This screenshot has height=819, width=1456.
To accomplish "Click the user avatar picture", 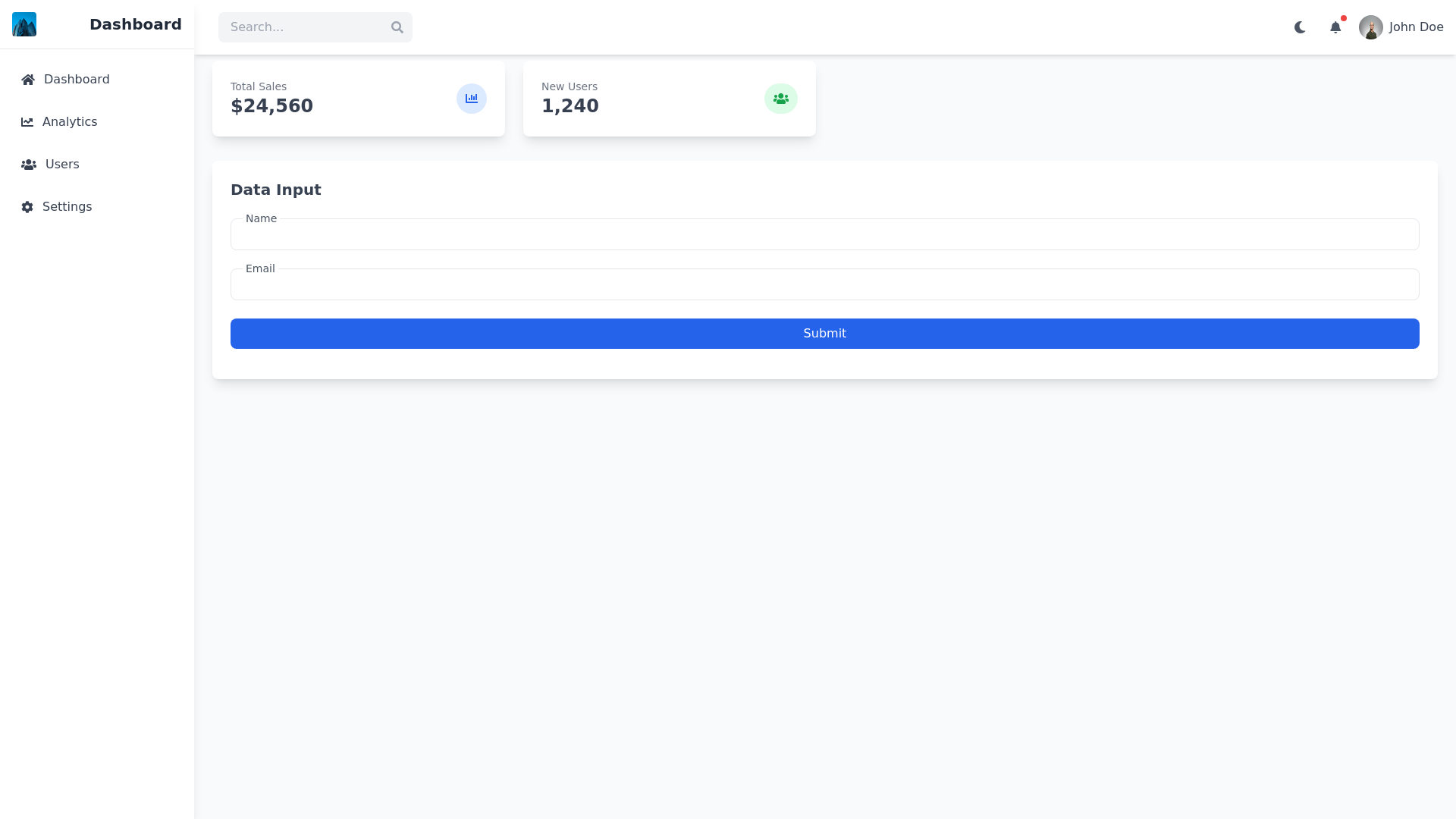I will coord(1372,27).
